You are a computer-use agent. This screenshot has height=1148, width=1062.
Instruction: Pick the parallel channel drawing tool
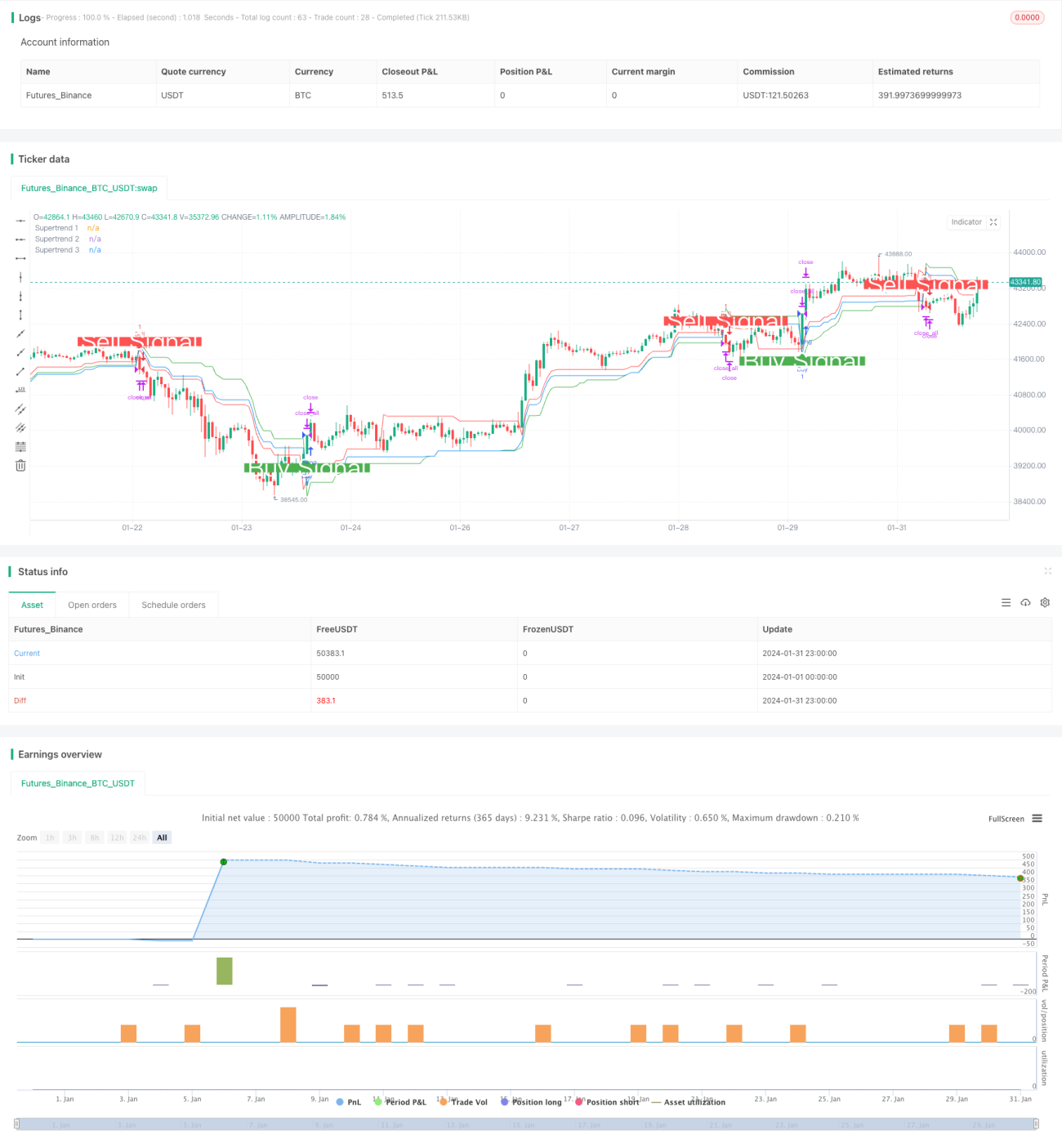[20, 409]
